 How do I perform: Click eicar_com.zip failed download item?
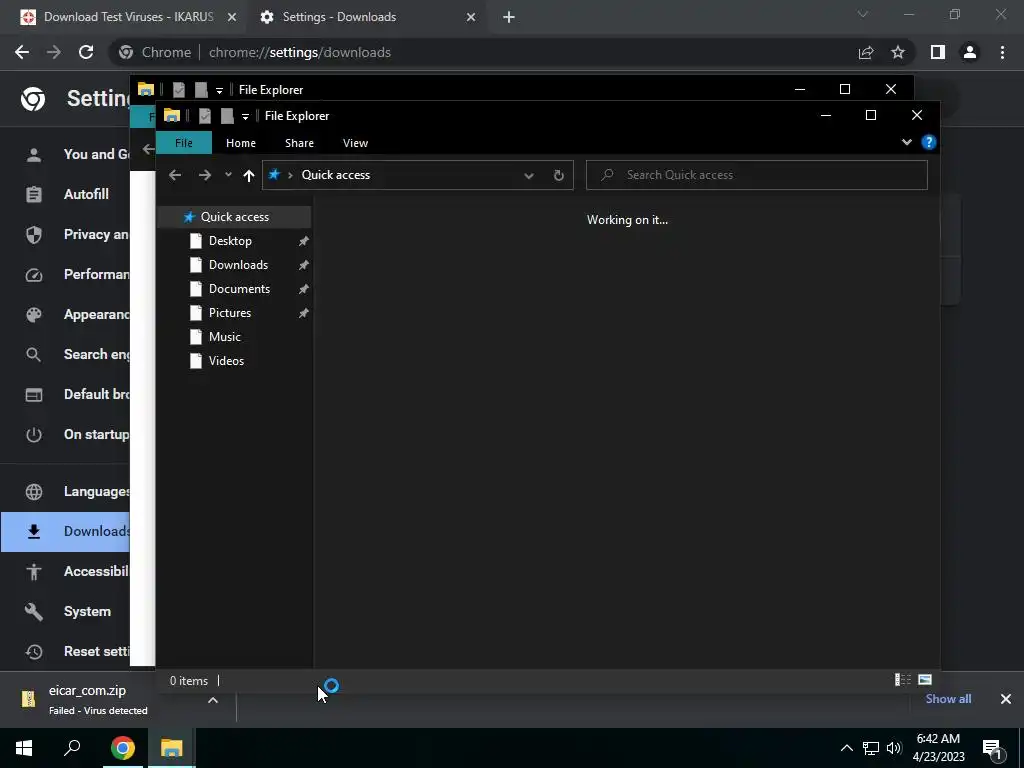[x=98, y=699]
